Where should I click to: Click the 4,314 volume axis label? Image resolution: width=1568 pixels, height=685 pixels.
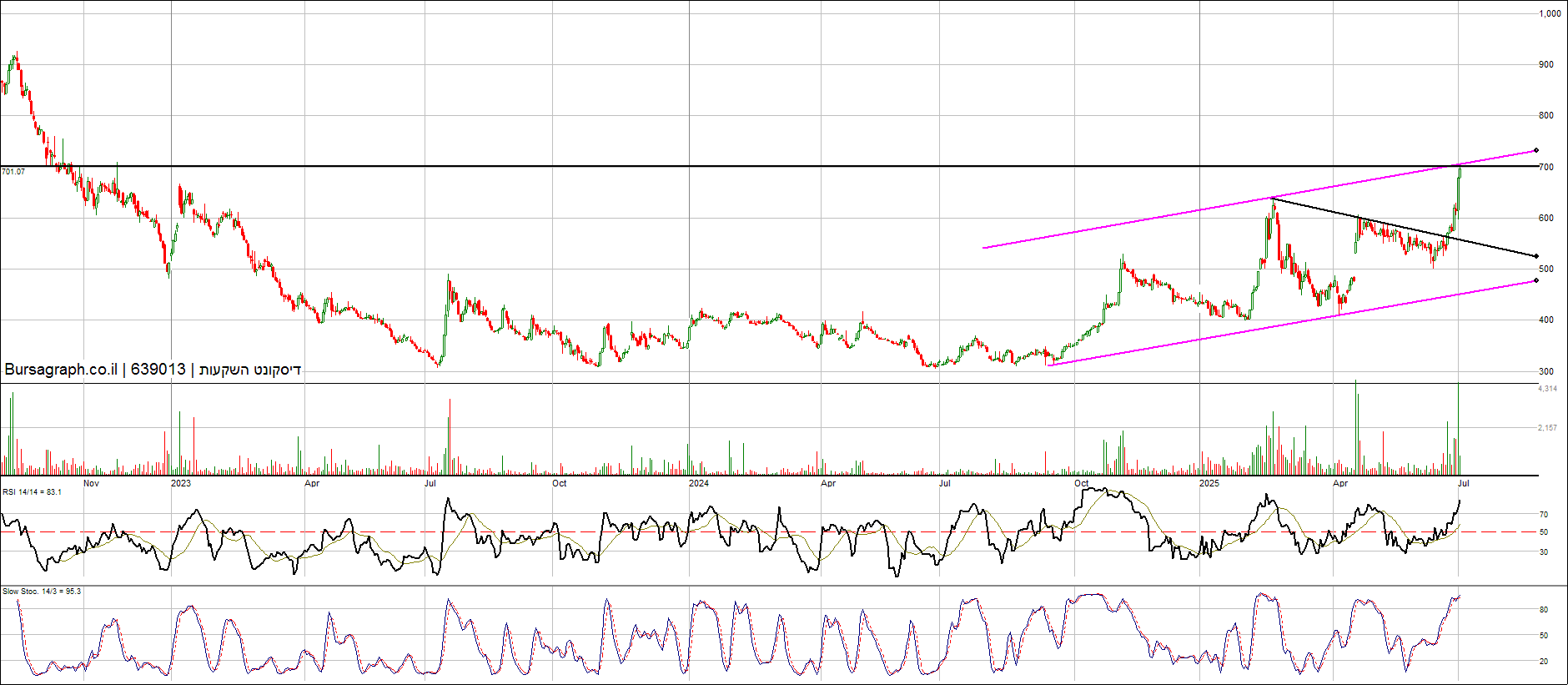pyautogui.click(x=1547, y=389)
